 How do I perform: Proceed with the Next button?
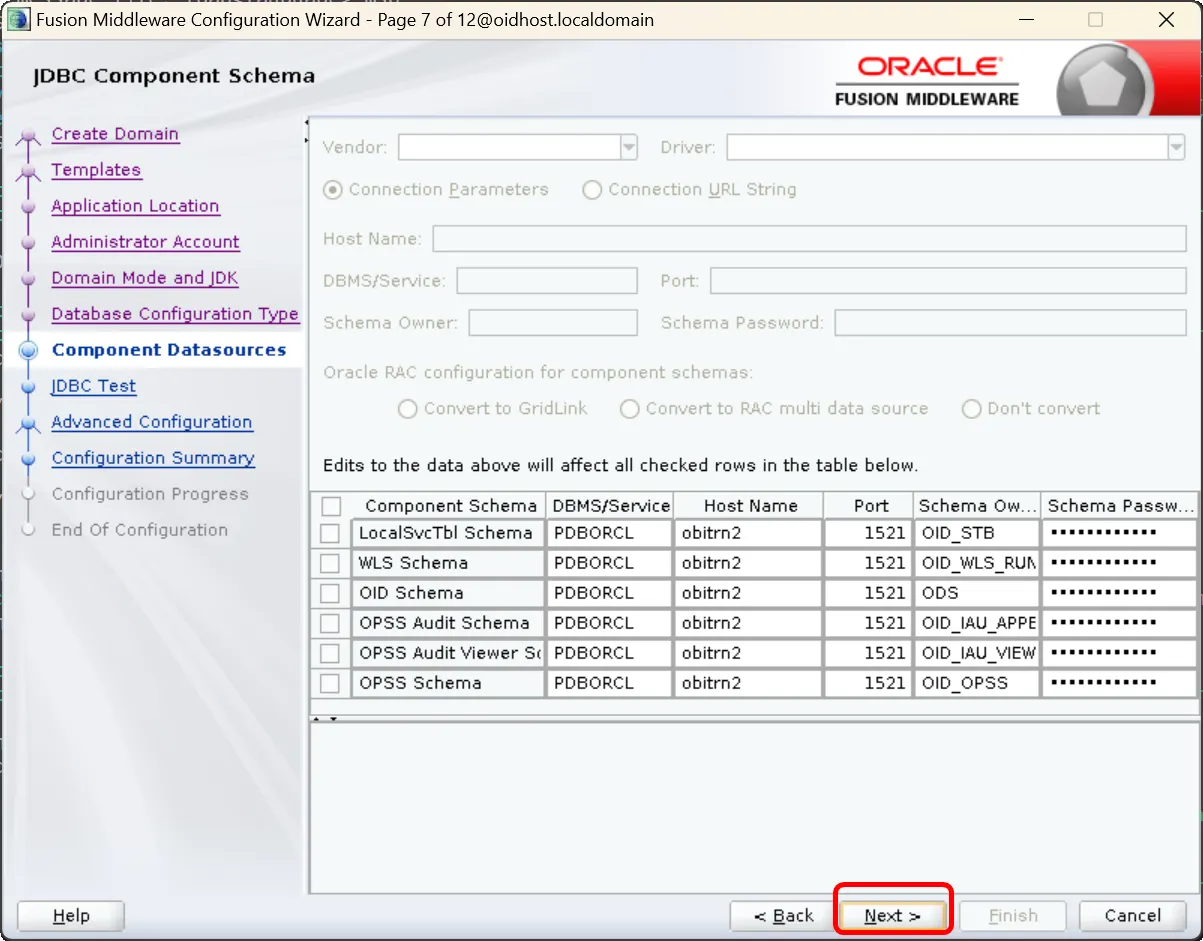tap(893, 916)
